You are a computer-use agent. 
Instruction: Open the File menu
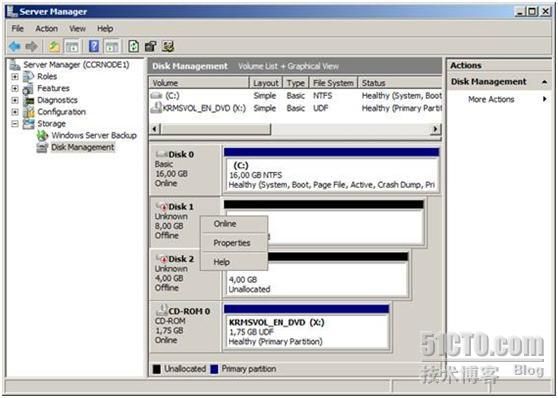[x=17, y=28]
